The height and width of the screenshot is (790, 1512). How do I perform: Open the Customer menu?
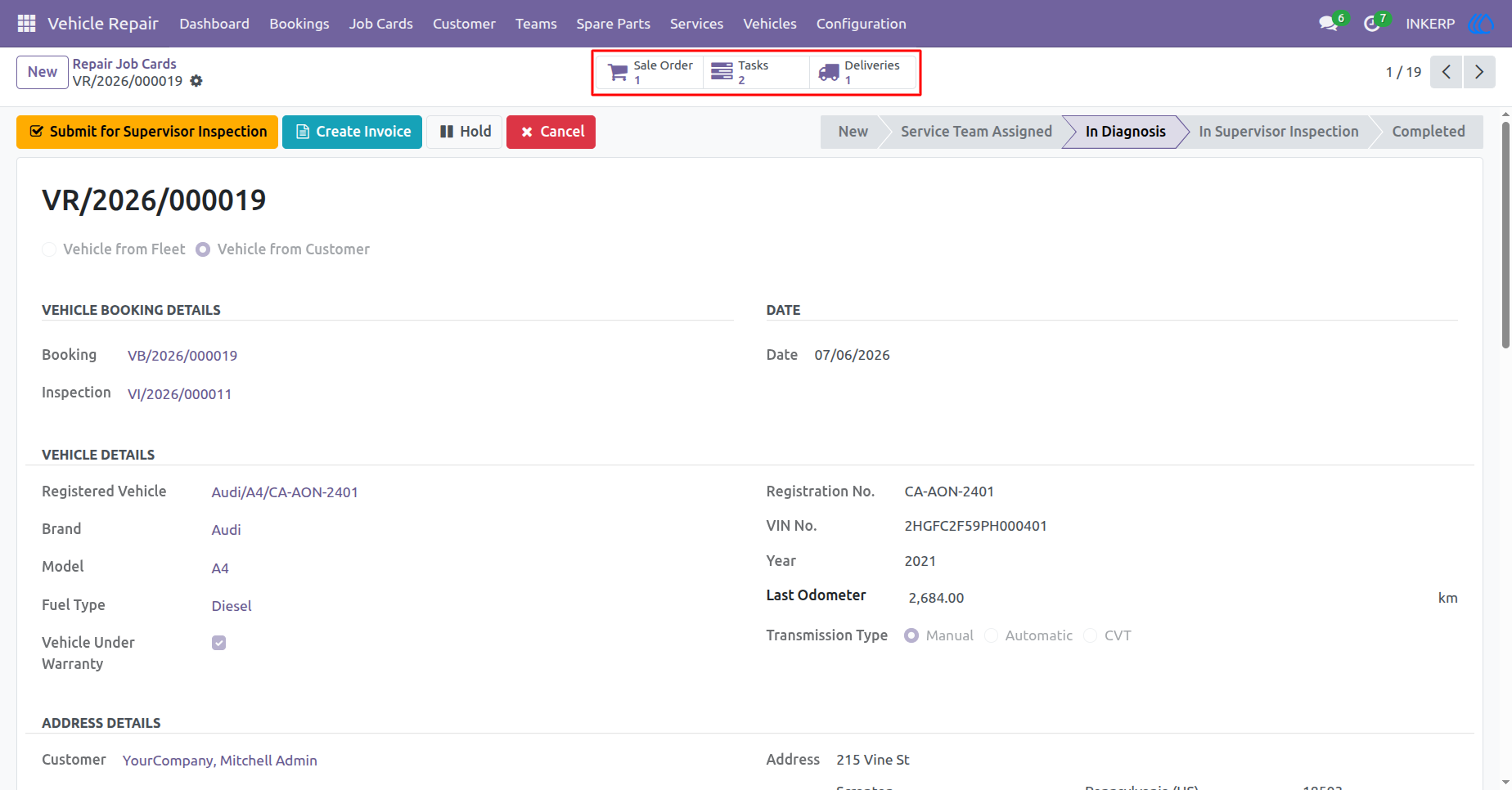tap(464, 24)
